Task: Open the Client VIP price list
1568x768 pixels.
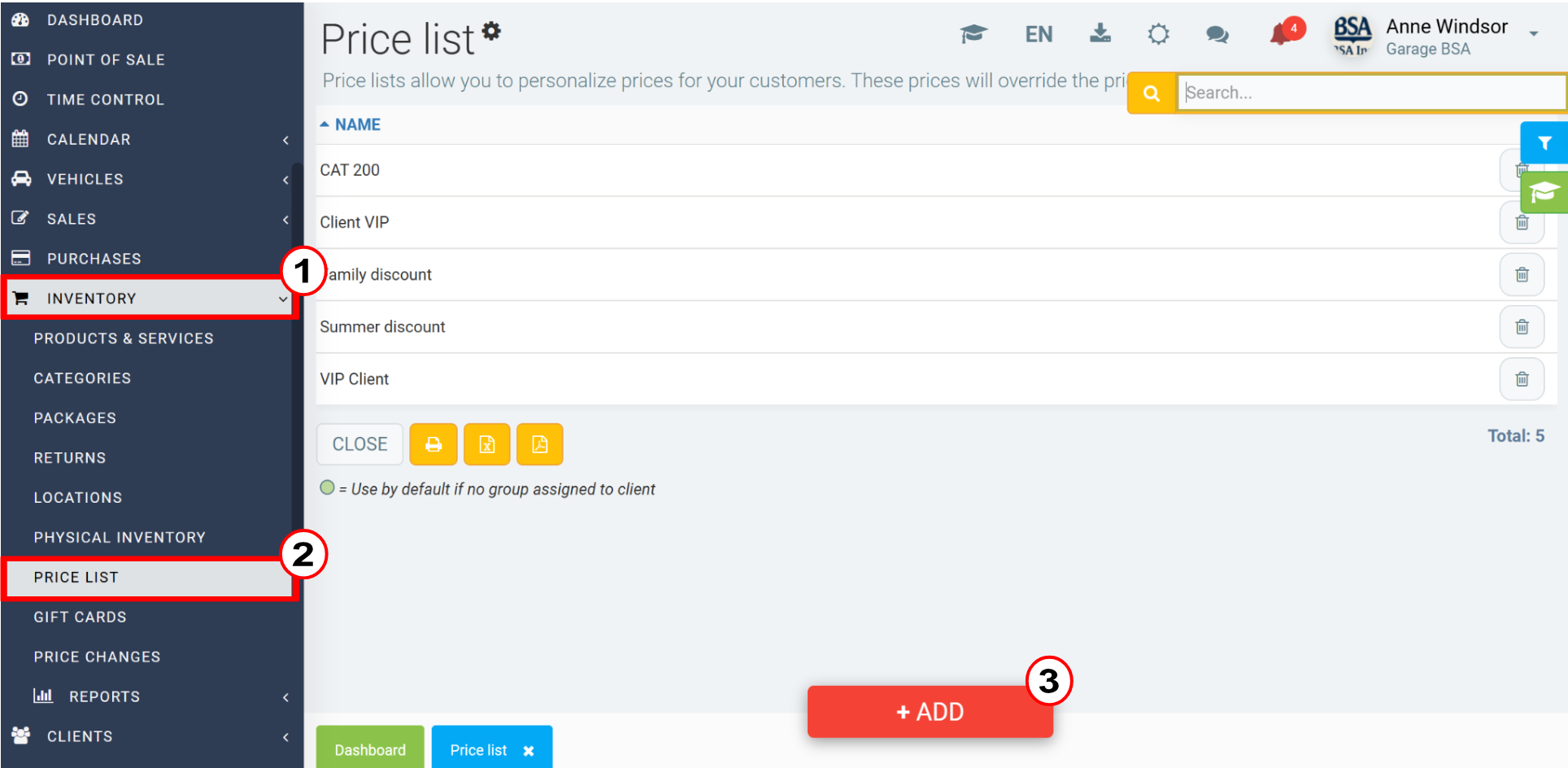Action: (355, 222)
